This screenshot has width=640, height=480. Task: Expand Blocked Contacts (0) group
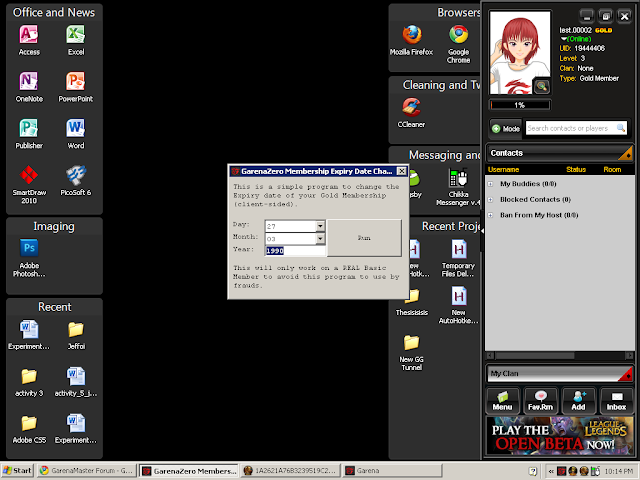pyautogui.click(x=490, y=200)
